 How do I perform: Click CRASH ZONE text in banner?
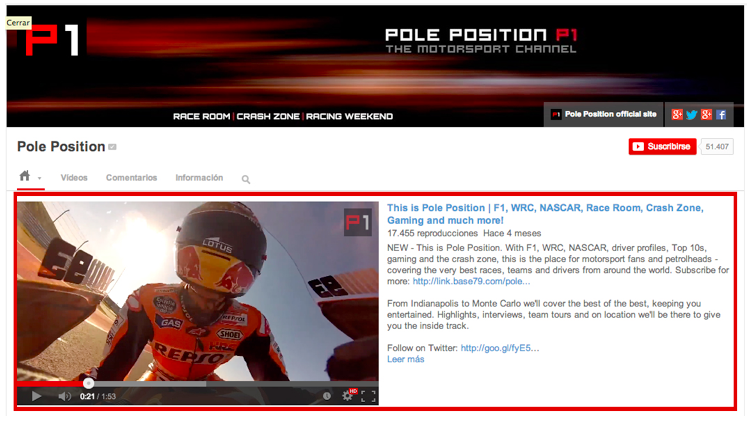tap(268, 116)
